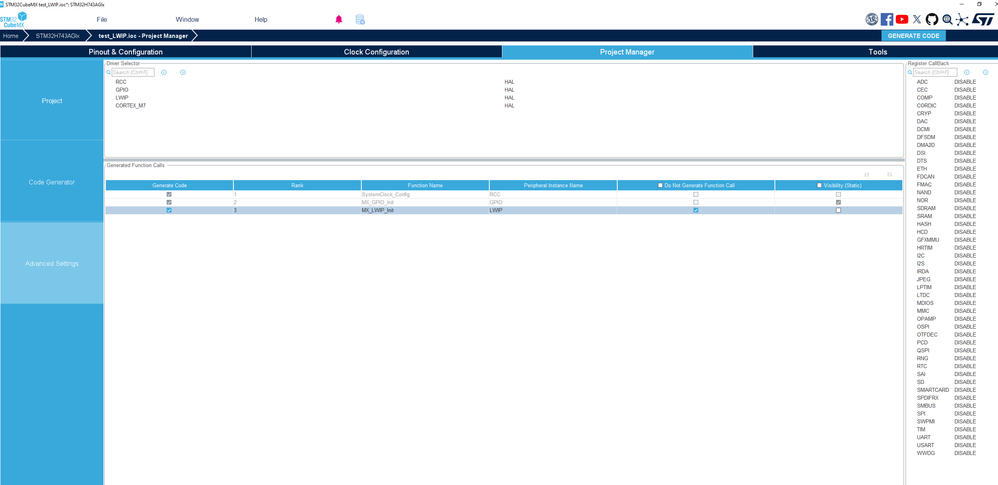The image size is (998, 485).
Task: Click the move-rank-up sort icon above the table
Action: point(866,174)
